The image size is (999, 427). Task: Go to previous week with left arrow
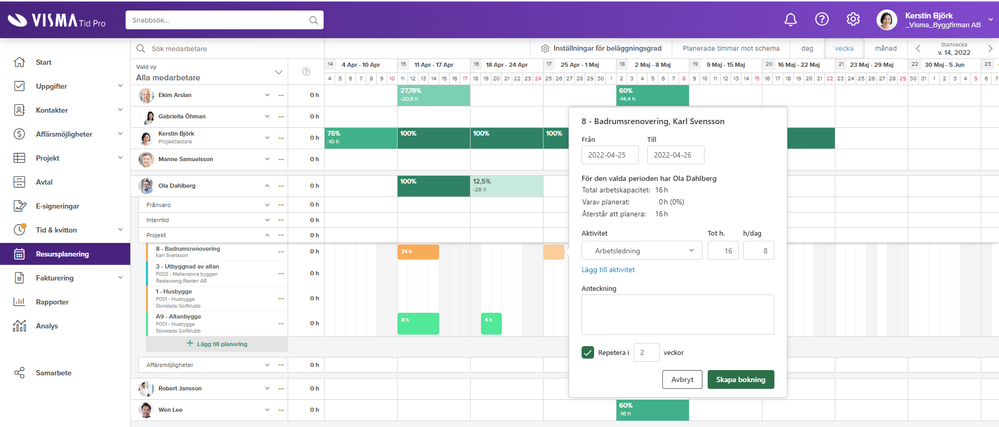[x=917, y=48]
